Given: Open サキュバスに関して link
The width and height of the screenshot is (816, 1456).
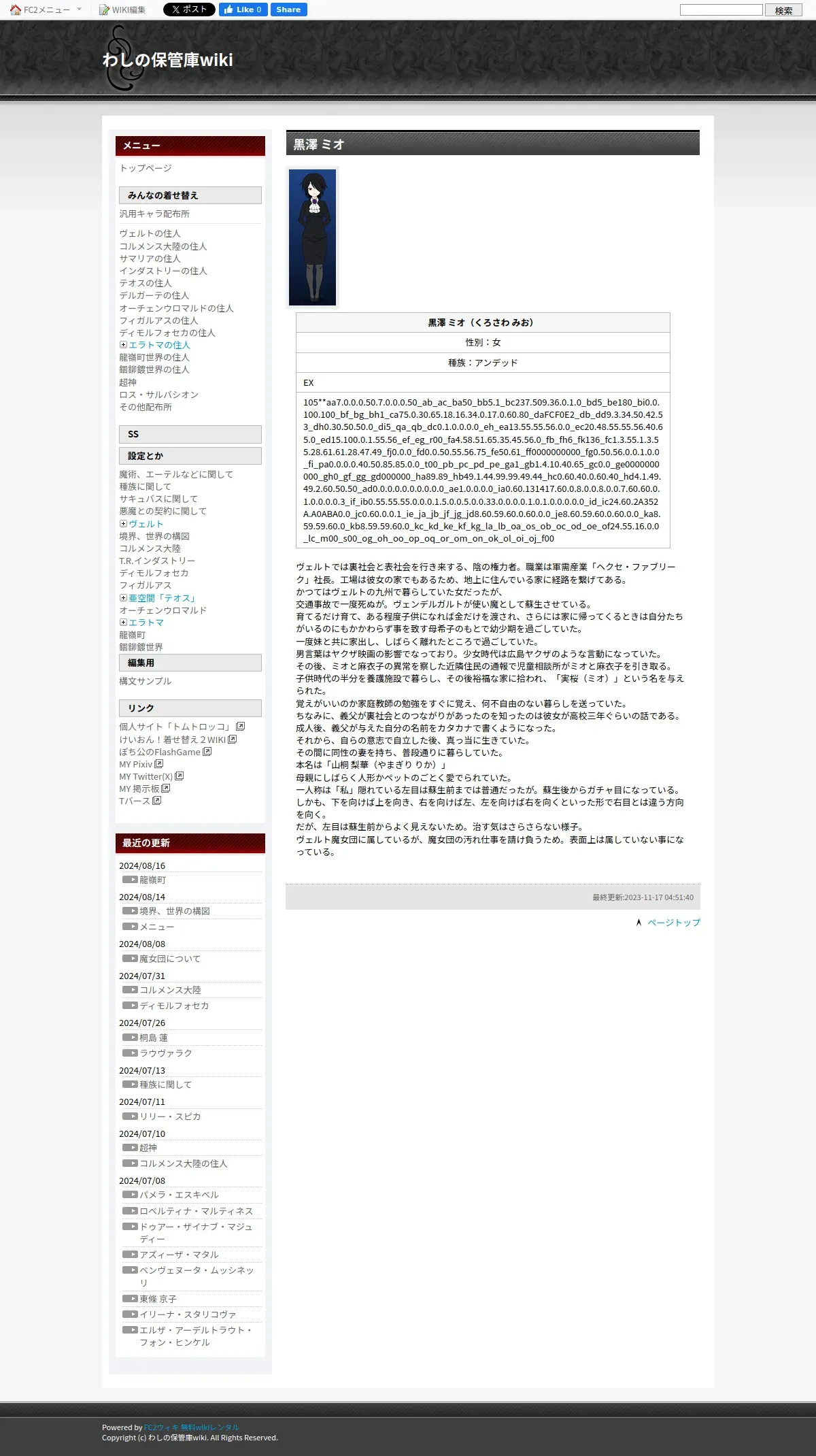Looking at the screenshot, I should (x=158, y=499).
